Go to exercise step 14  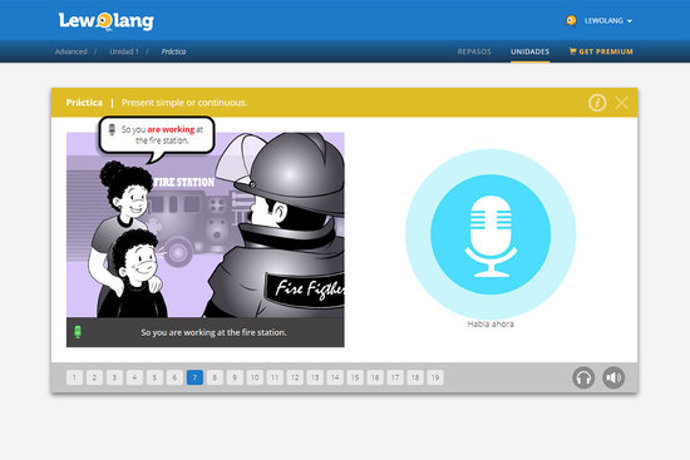point(335,377)
